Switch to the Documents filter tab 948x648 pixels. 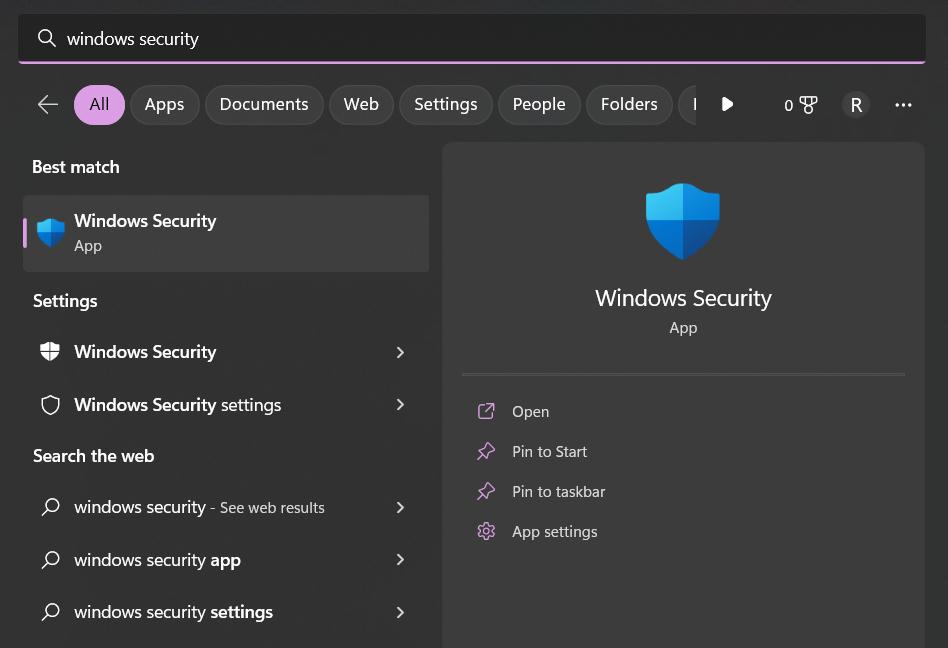264,105
